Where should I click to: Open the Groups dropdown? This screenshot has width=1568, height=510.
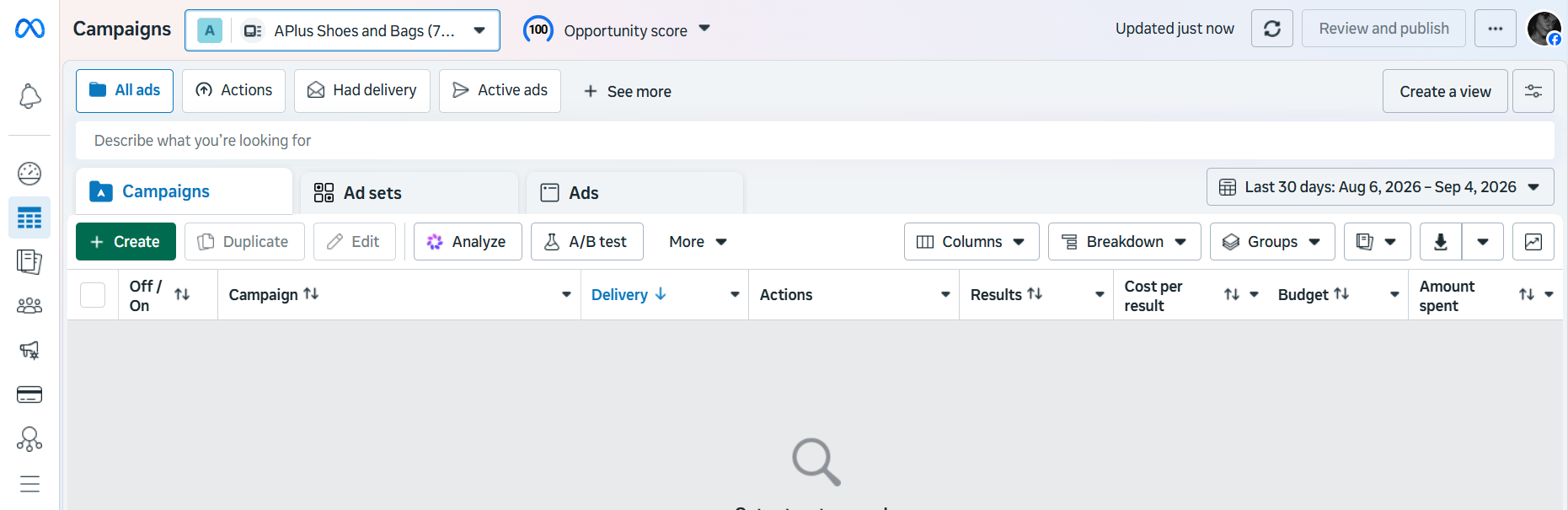[1272, 242]
